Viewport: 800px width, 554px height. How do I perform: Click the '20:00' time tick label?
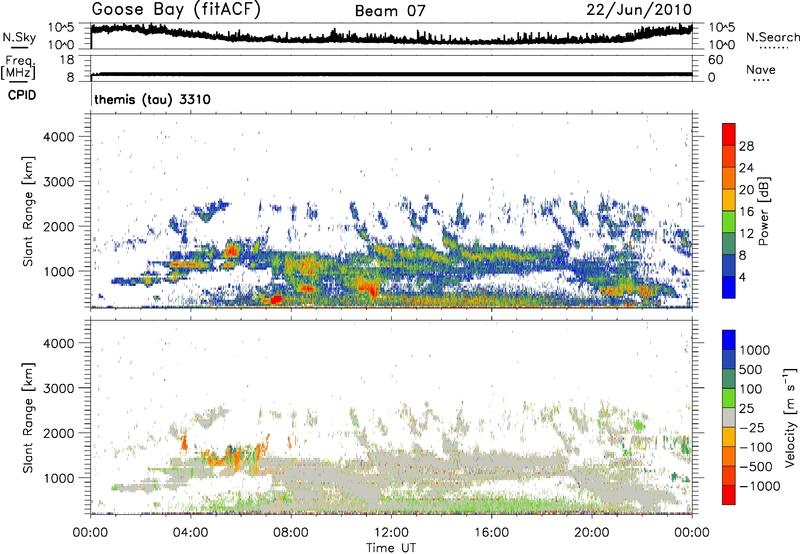click(x=592, y=533)
